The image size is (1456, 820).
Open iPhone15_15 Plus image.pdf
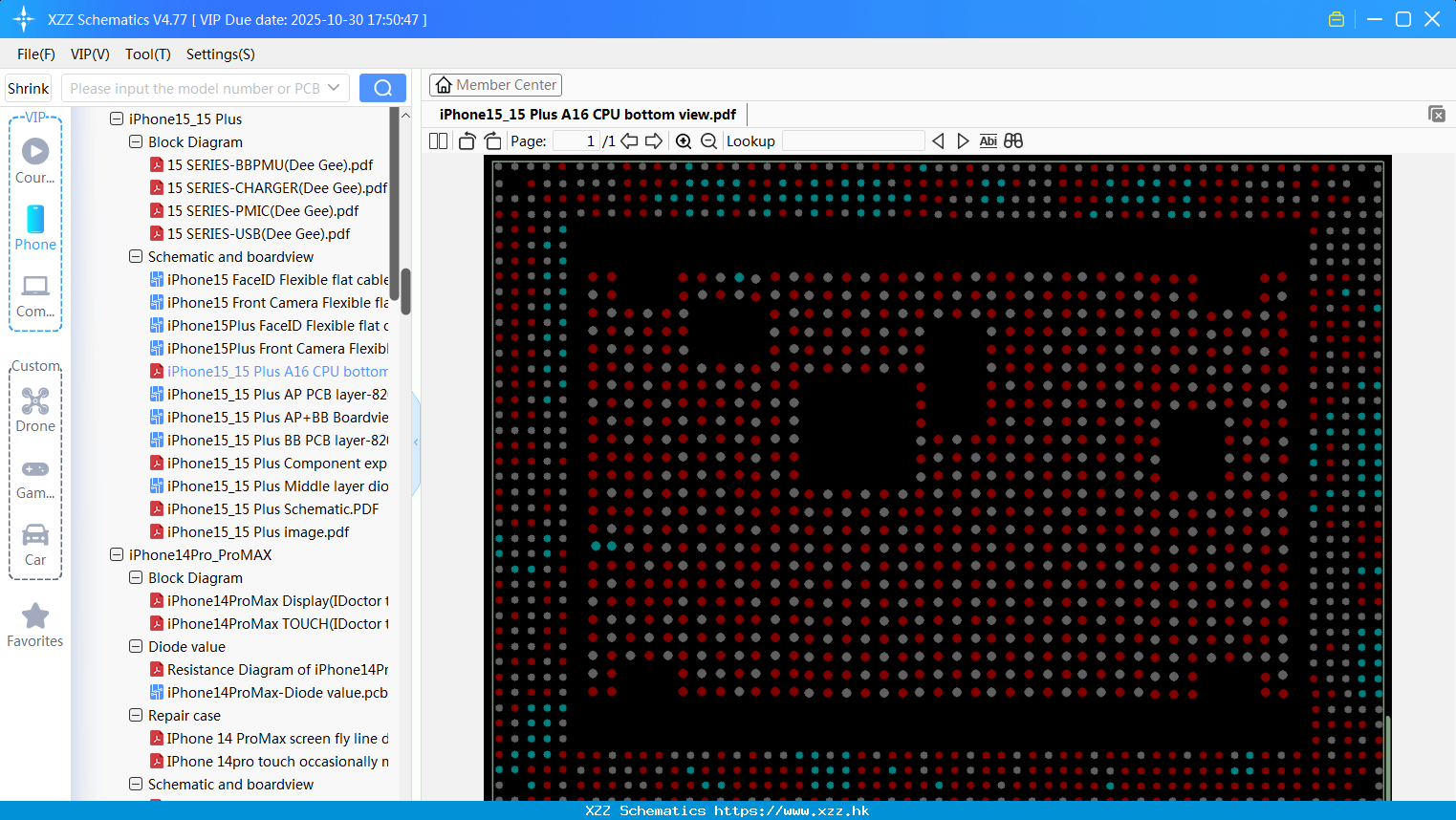point(250,531)
